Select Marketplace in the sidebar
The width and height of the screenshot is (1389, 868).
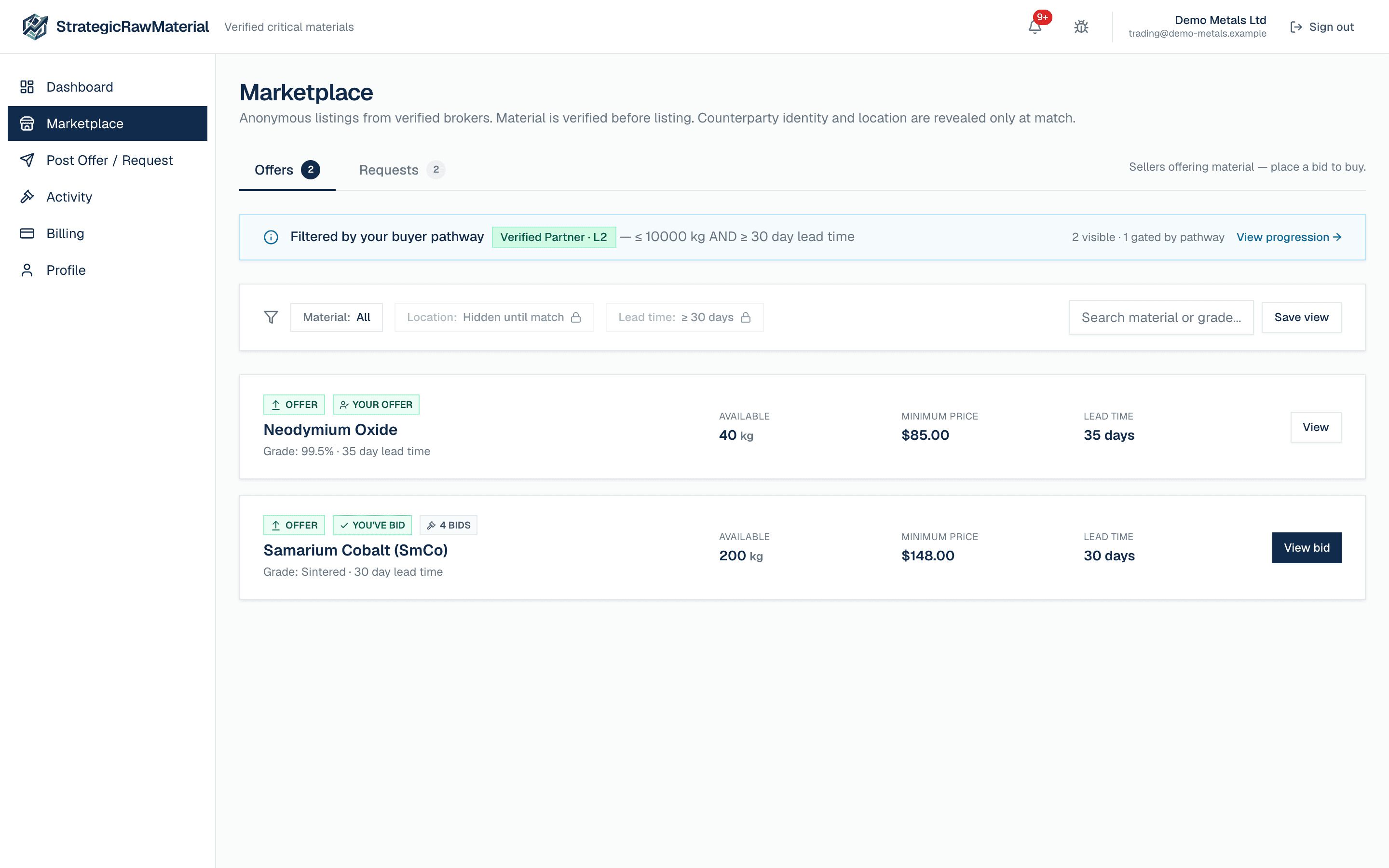(108, 123)
